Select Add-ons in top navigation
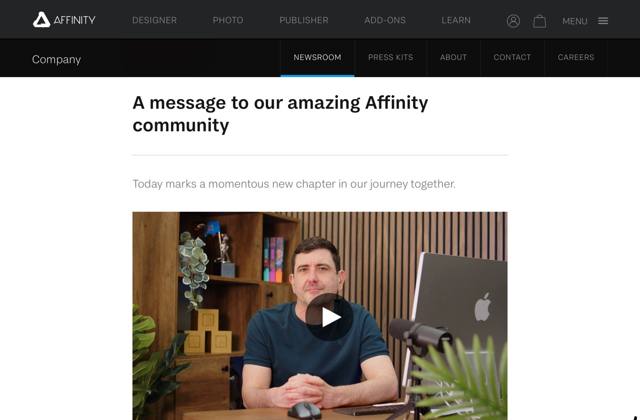This screenshot has width=640, height=420. coord(385,20)
